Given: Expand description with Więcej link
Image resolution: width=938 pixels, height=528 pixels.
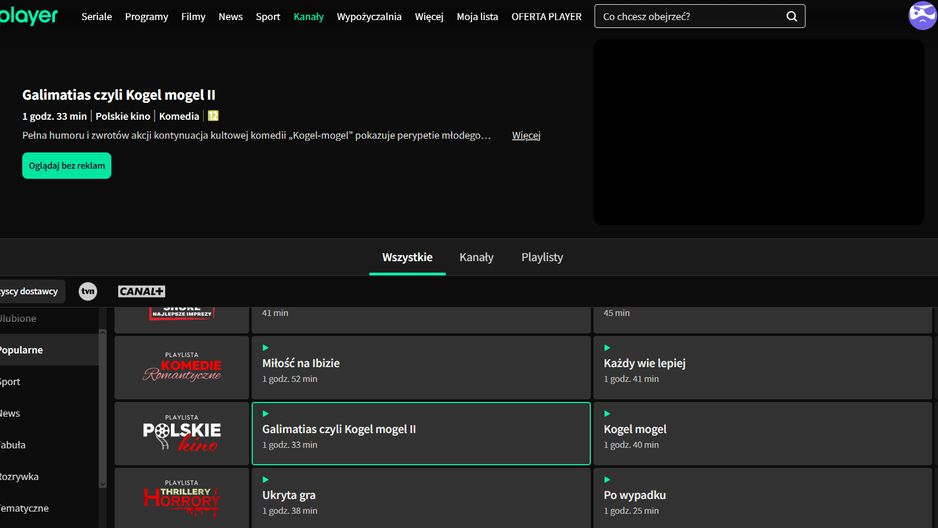Looking at the screenshot, I should coord(526,135).
